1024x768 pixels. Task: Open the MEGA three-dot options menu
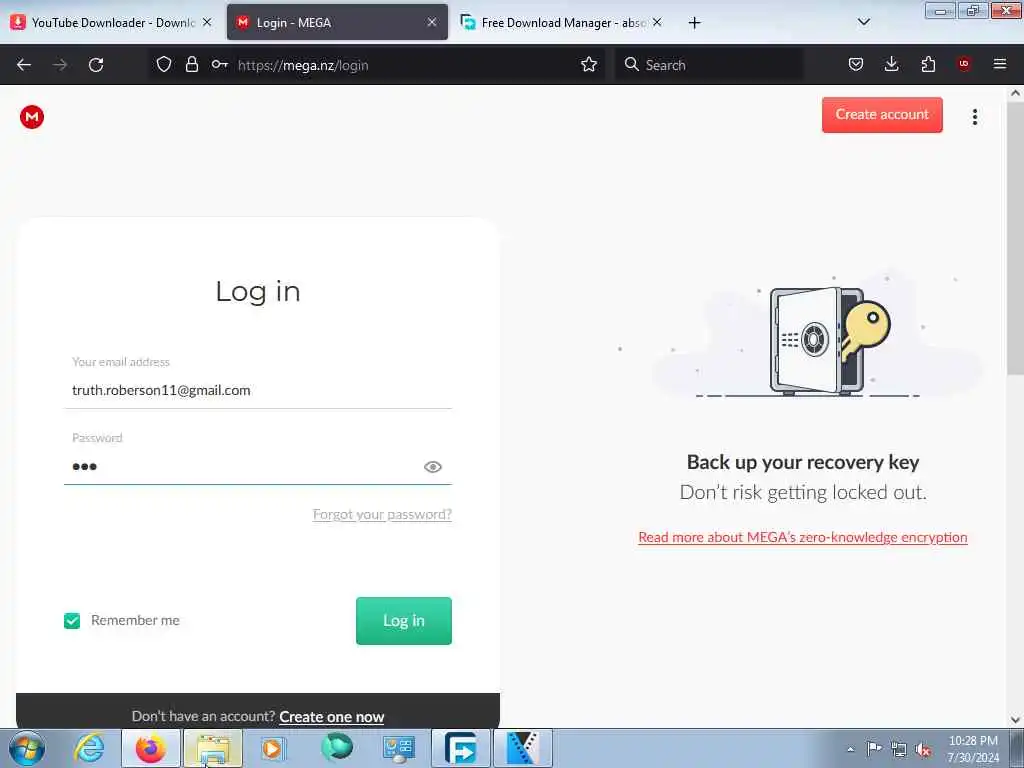[x=974, y=117]
